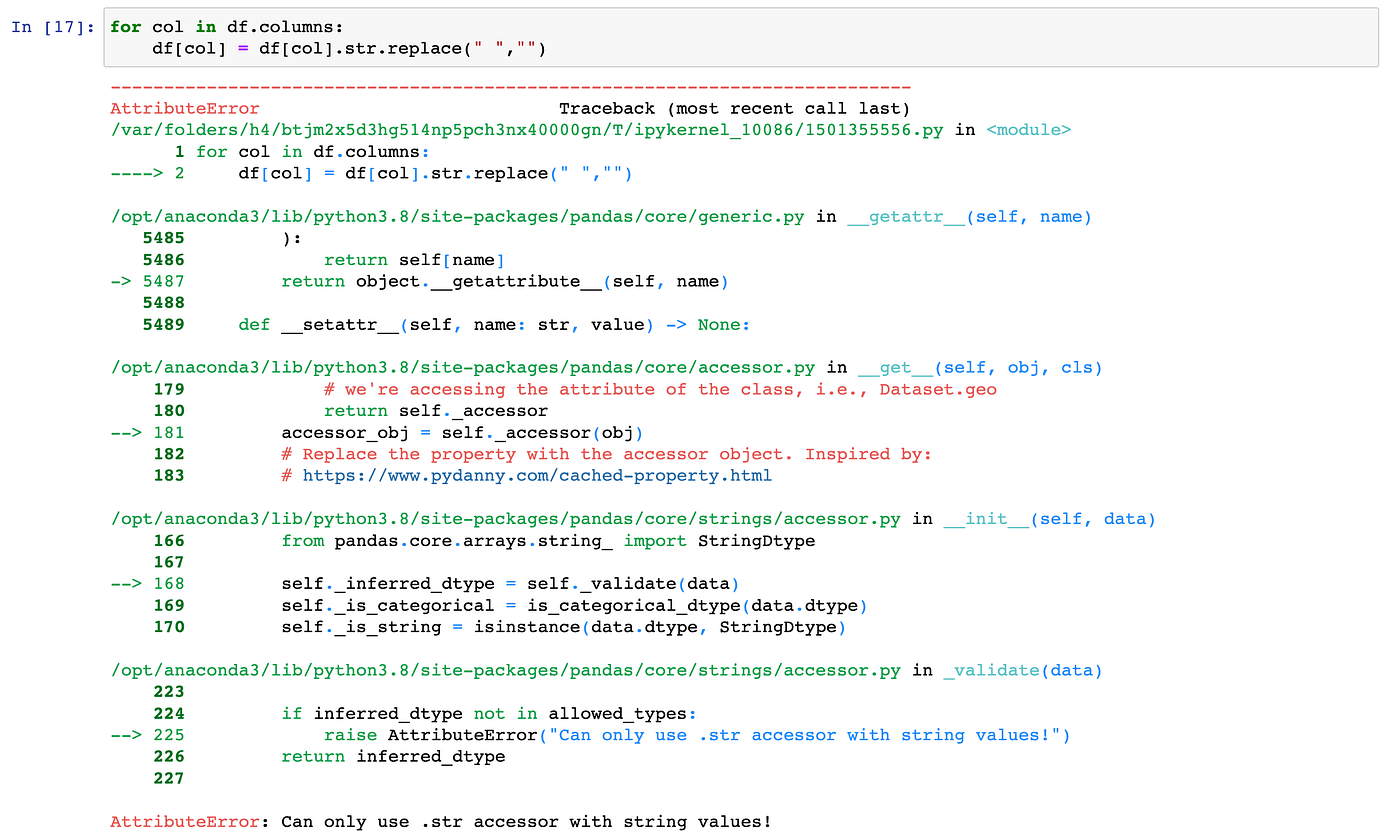
Task: Click the '<module>' label in traceback
Action: click(x=1029, y=130)
